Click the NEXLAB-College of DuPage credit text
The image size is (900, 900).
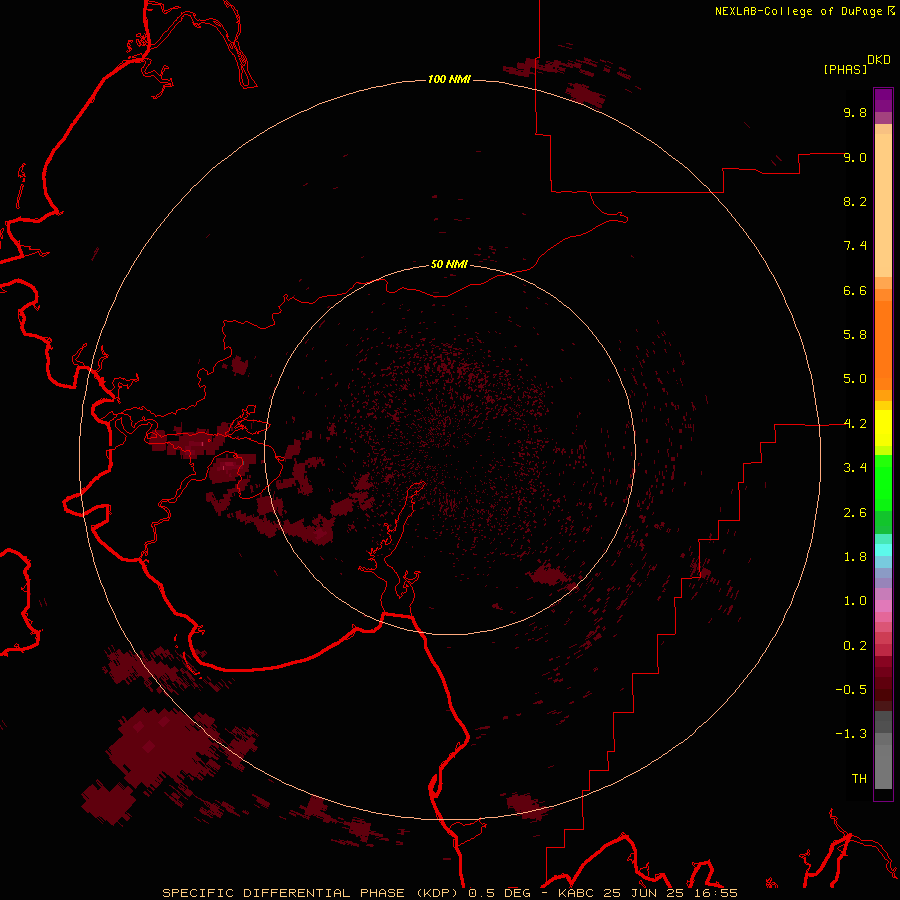(x=799, y=11)
